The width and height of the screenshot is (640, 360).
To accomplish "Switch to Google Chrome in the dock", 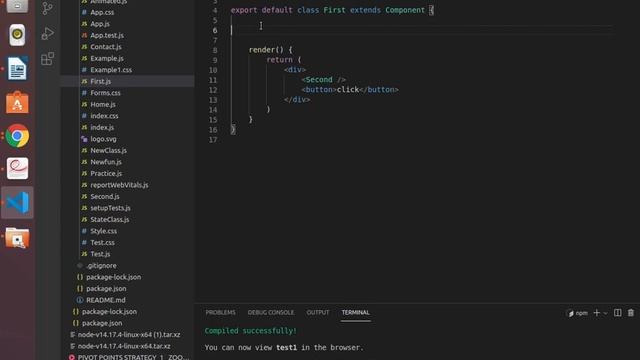I will pyautogui.click(x=17, y=136).
